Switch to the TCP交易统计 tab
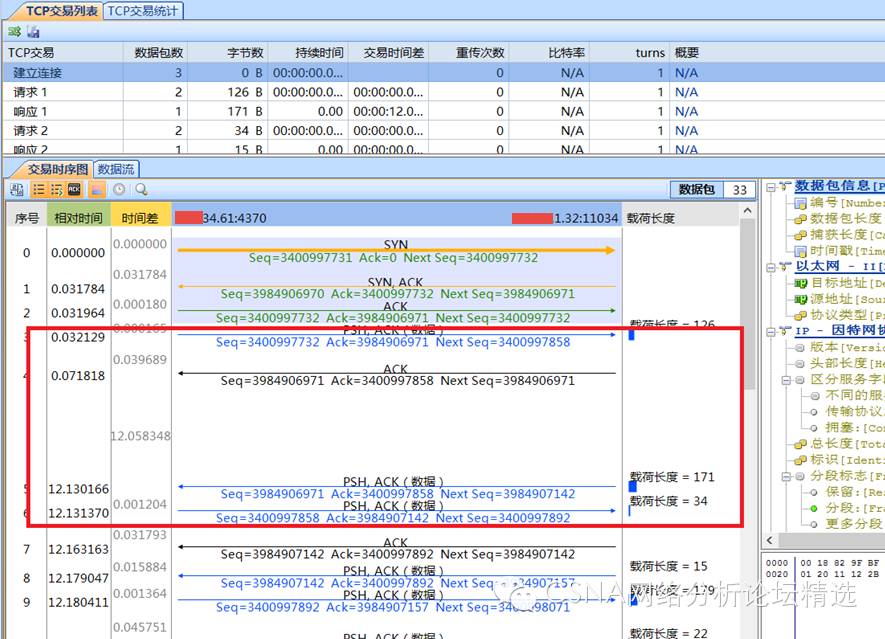This screenshot has height=639, width=885. [x=143, y=10]
